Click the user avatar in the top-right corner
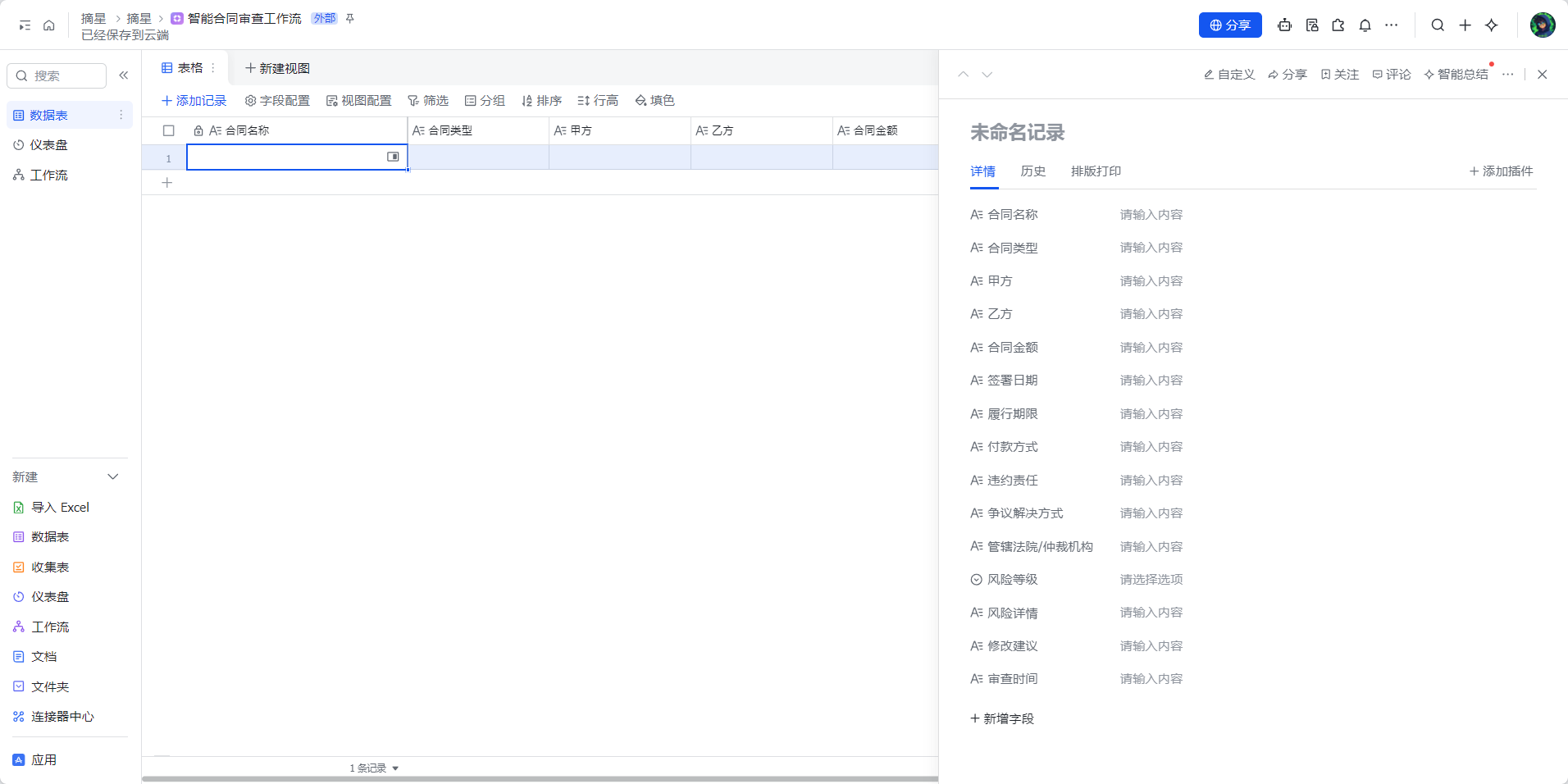This screenshot has height=784, width=1568. click(x=1543, y=25)
